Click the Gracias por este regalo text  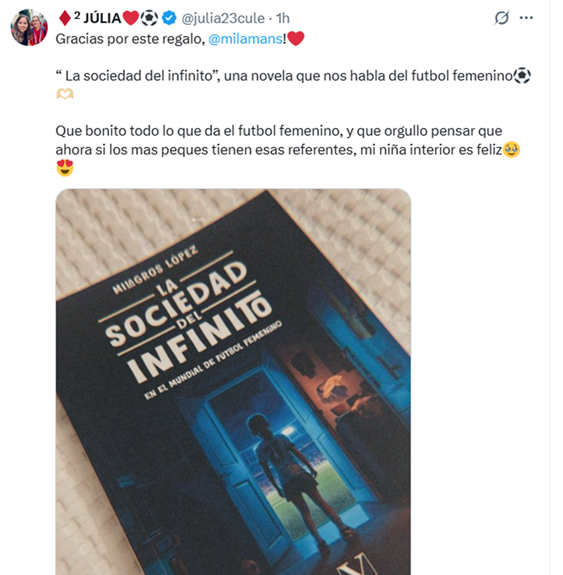click(130, 39)
